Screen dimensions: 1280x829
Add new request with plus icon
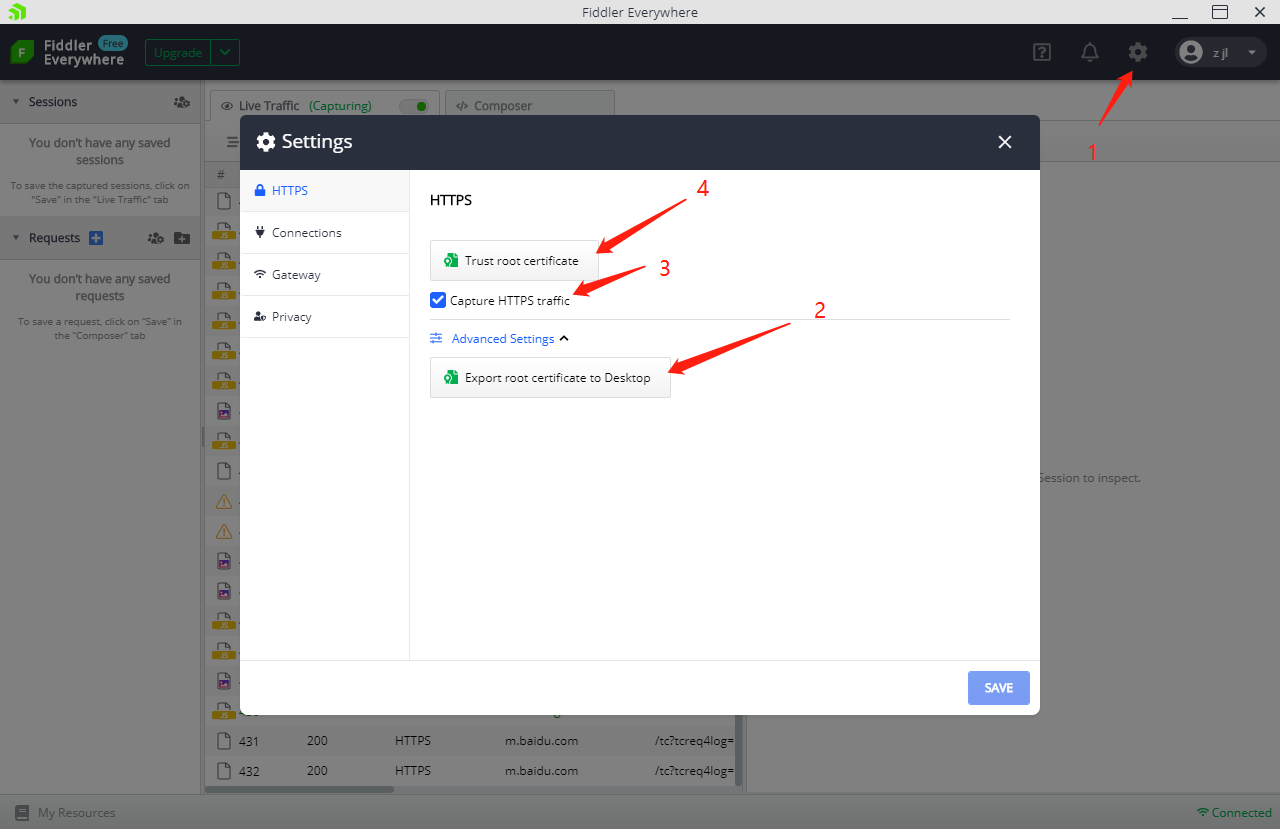coord(96,238)
